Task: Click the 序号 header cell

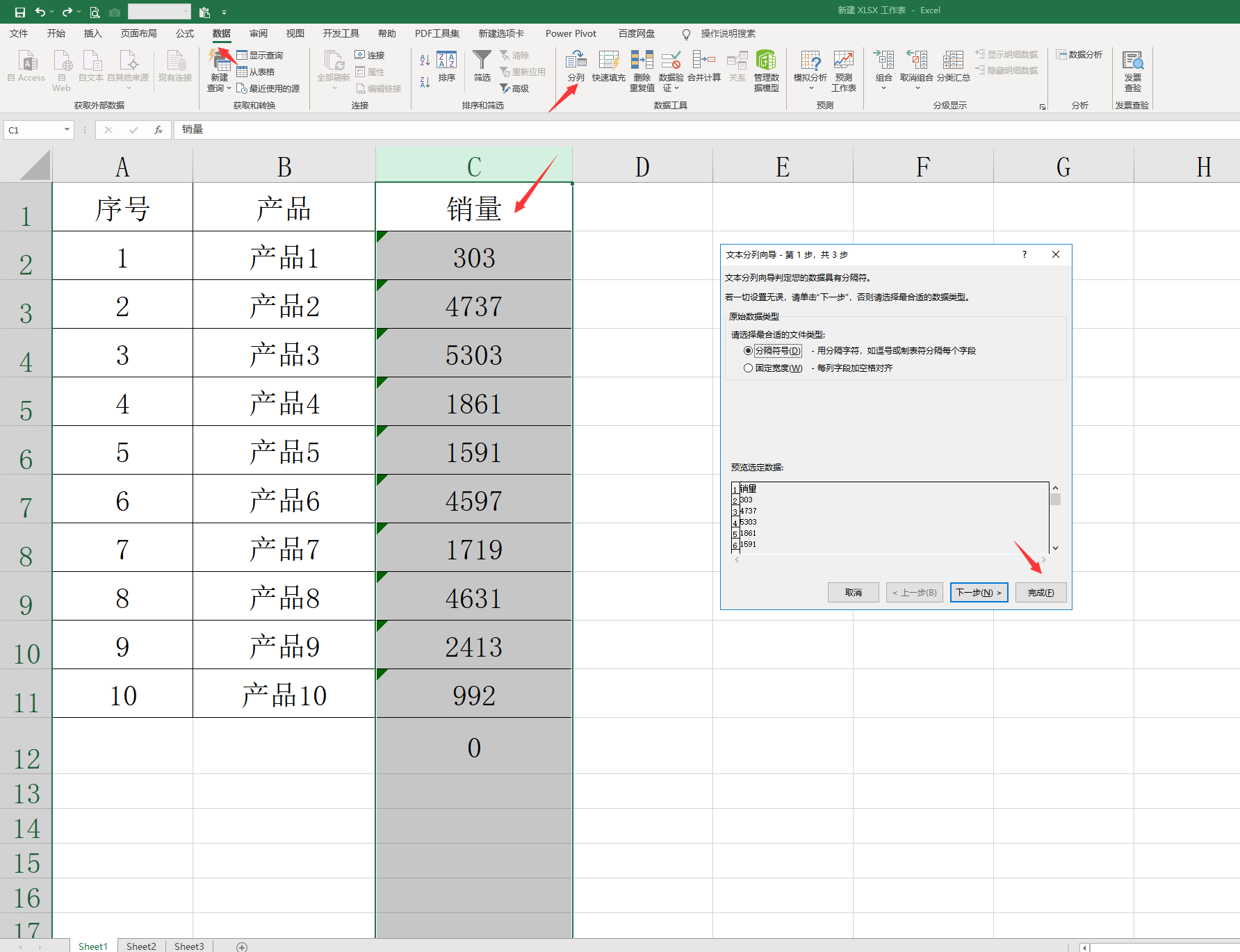Action: click(x=122, y=207)
